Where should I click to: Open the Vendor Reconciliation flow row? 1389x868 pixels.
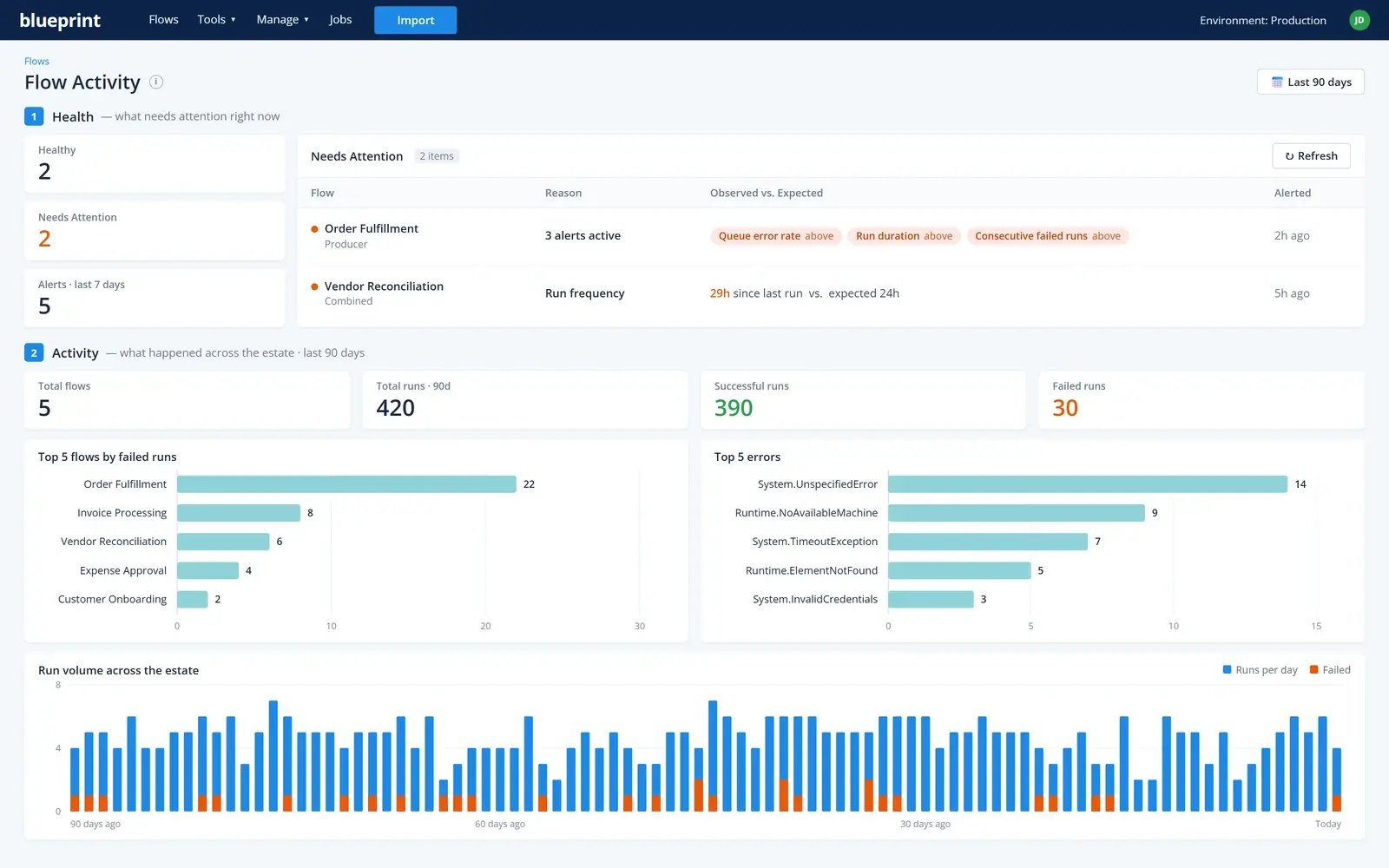pyautogui.click(x=831, y=293)
